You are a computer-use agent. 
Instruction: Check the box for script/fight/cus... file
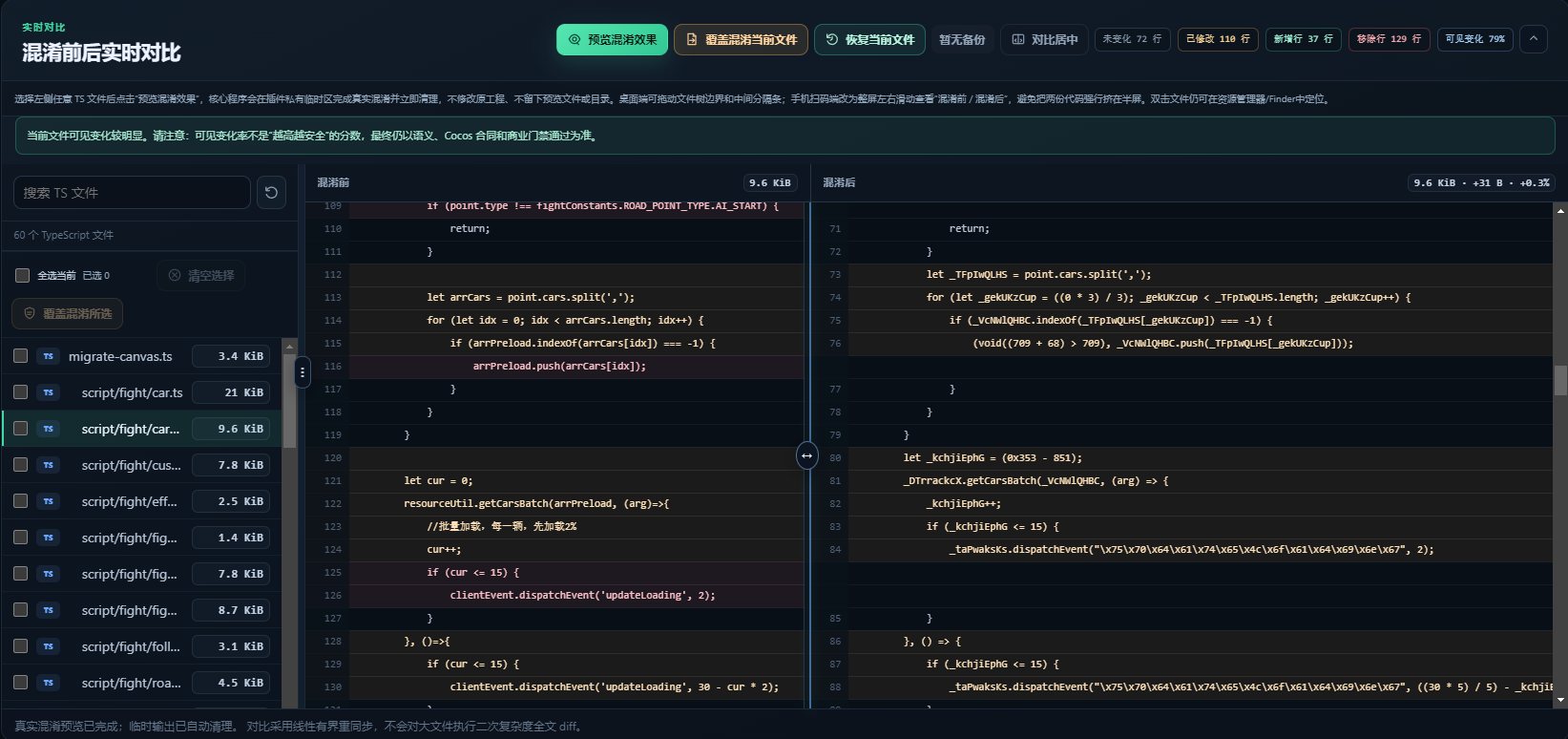(21, 465)
